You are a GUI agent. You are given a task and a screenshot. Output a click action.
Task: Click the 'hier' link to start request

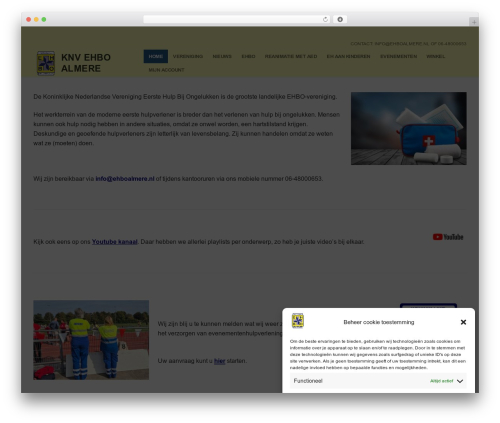pos(219,361)
